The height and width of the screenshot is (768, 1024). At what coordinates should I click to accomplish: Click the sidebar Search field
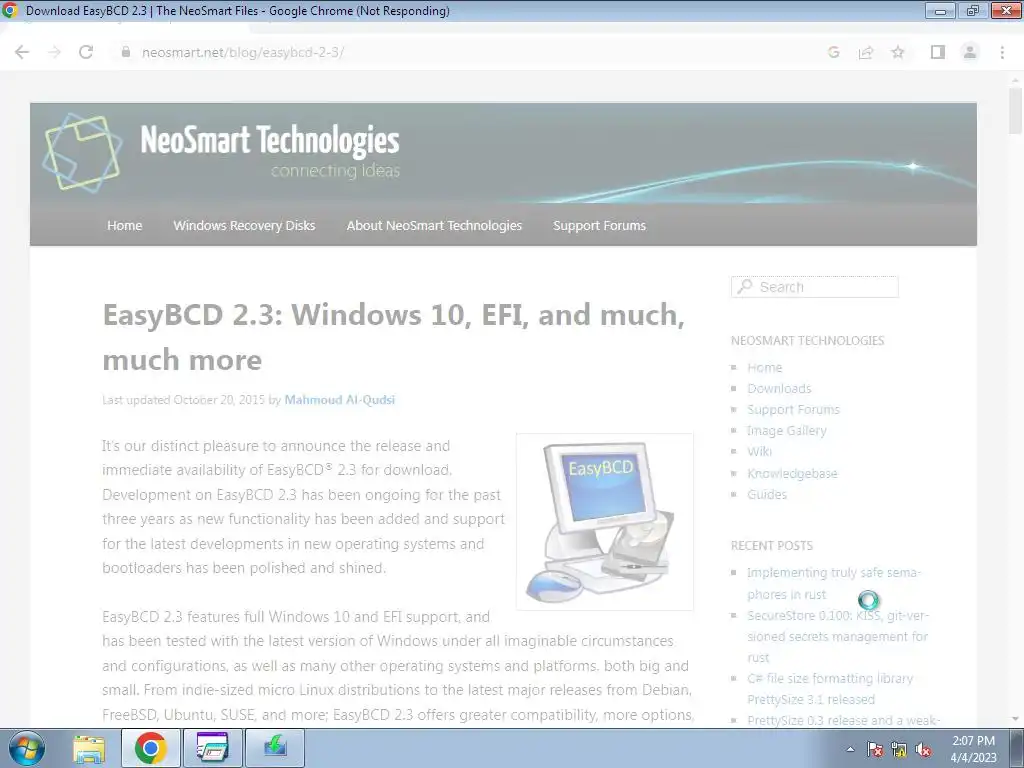click(814, 287)
